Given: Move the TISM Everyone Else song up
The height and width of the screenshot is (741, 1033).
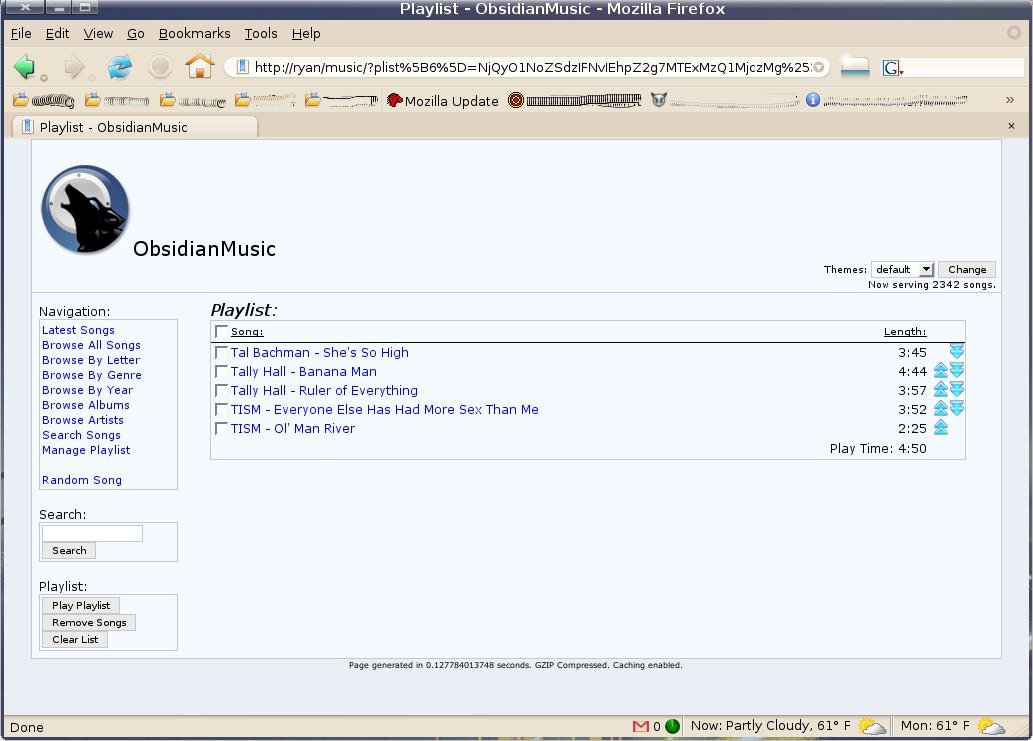Looking at the screenshot, I should 941,408.
